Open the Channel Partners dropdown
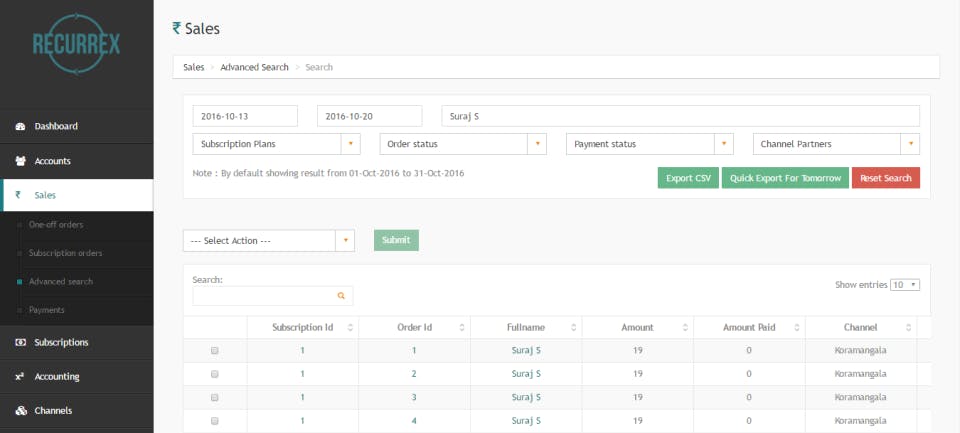Image resolution: width=960 pixels, height=433 pixels. [x=836, y=144]
